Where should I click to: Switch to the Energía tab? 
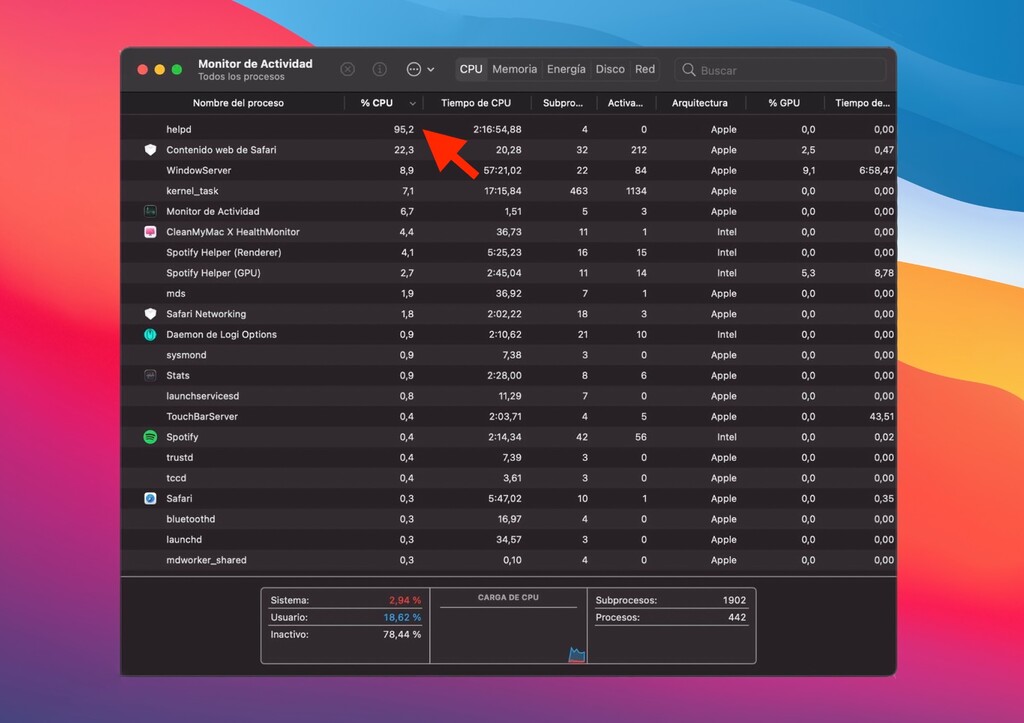click(x=566, y=69)
